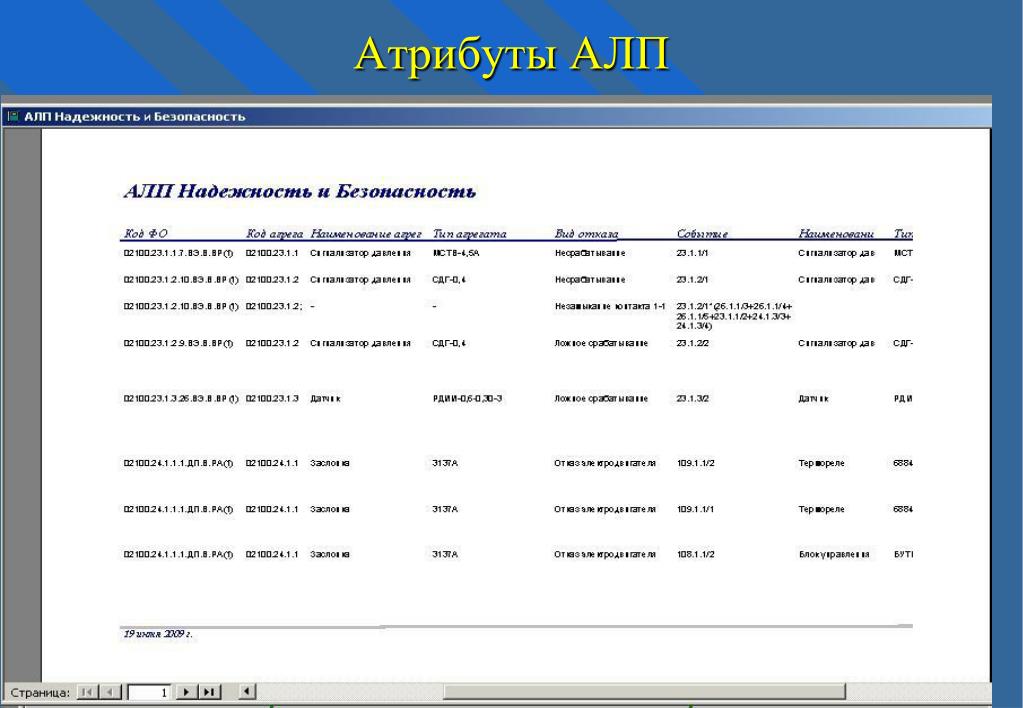Viewport: 1023px width, 708px height.
Task: Select 'Термореле' in the 109.1.1/2 row
Action: tap(821, 463)
